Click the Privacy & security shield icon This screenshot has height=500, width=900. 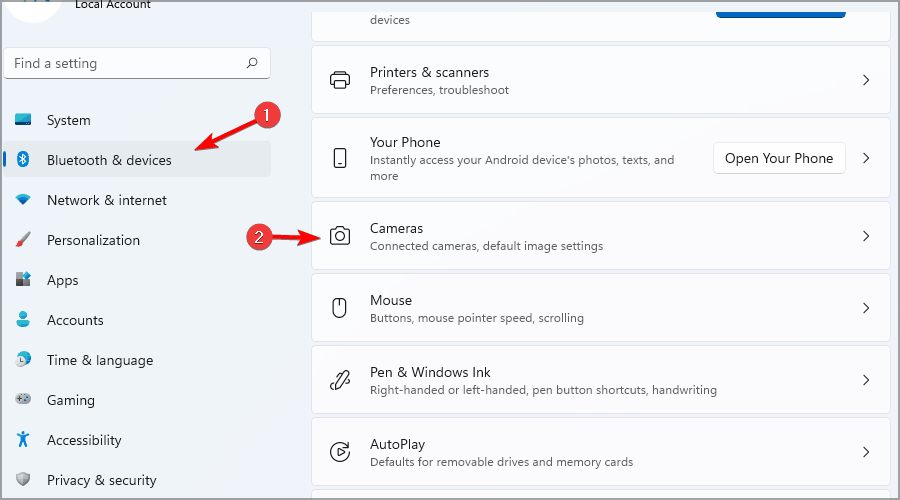[23, 479]
